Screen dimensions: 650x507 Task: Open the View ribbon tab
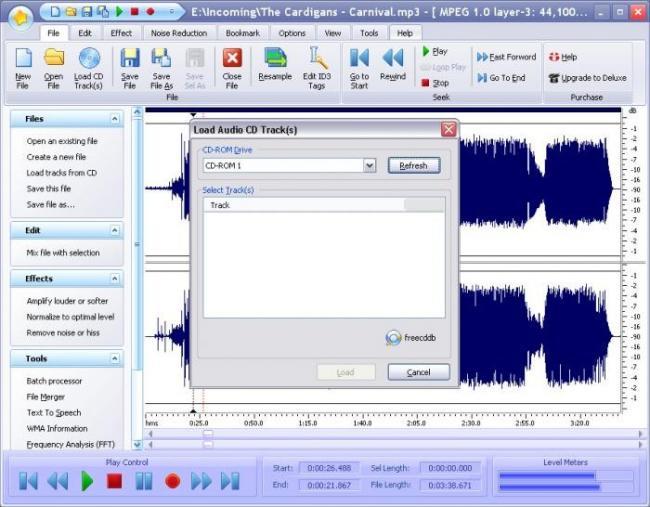click(333, 33)
